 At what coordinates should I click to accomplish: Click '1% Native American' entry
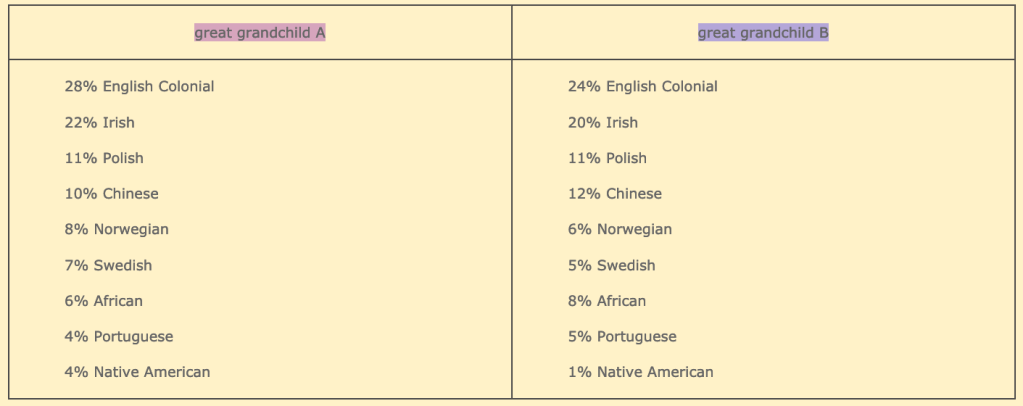(640, 373)
